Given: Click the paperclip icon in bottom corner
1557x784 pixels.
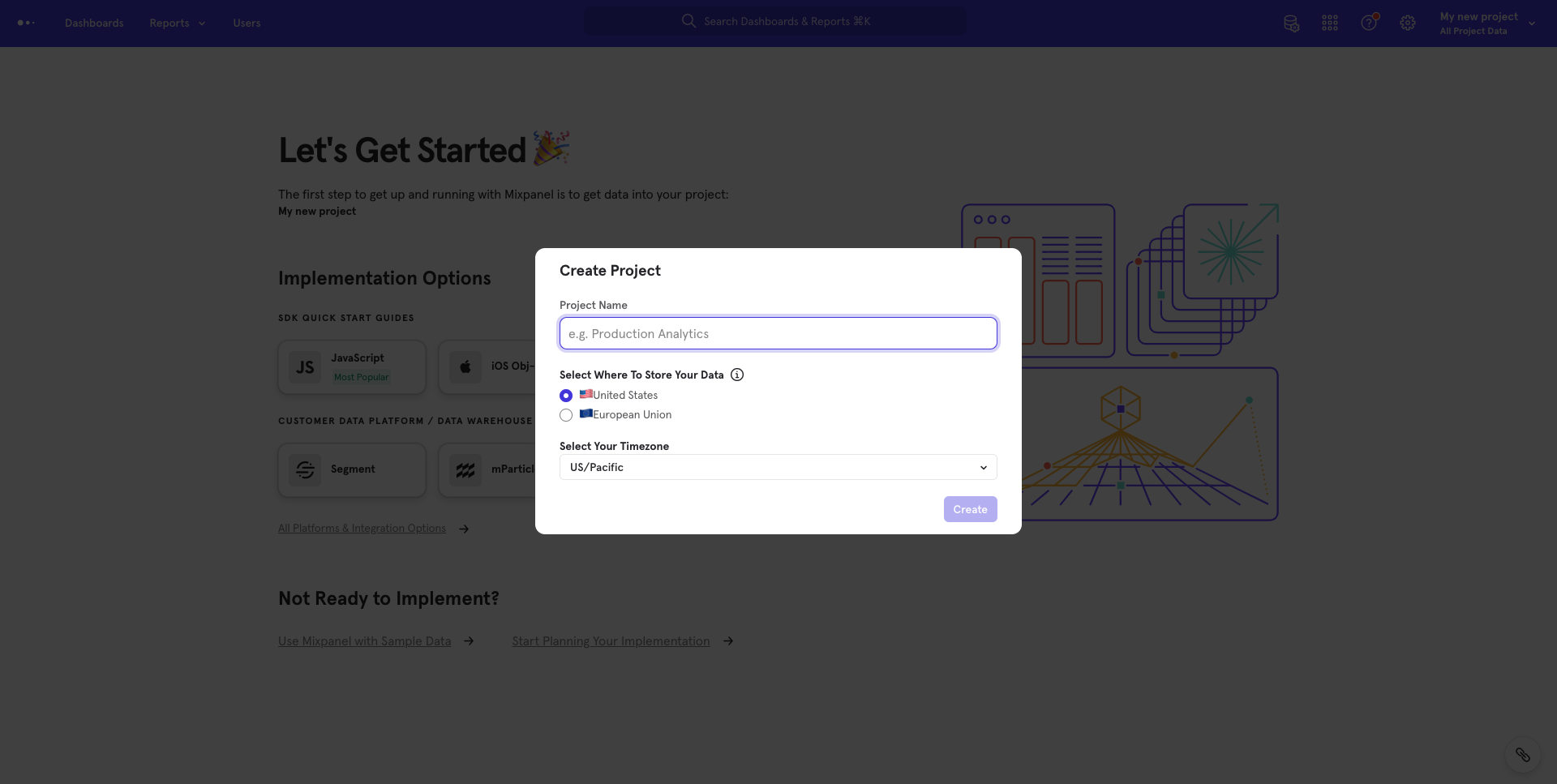Looking at the screenshot, I should (x=1523, y=755).
